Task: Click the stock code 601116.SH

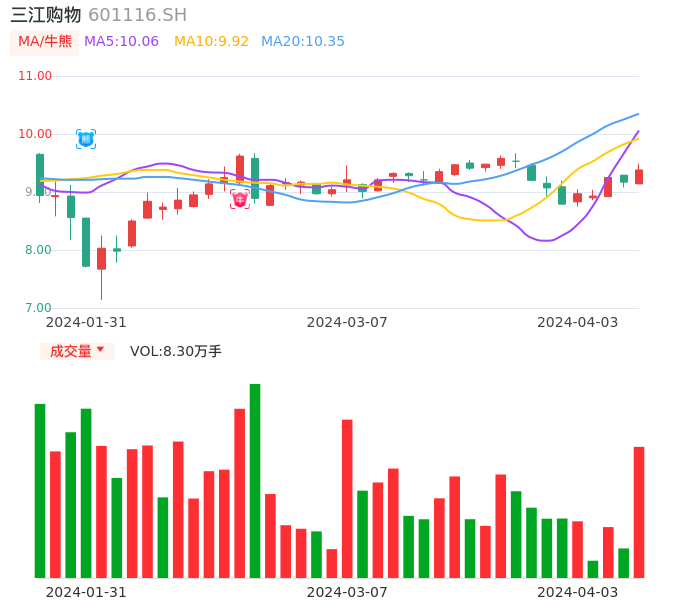Action: tap(137, 15)
